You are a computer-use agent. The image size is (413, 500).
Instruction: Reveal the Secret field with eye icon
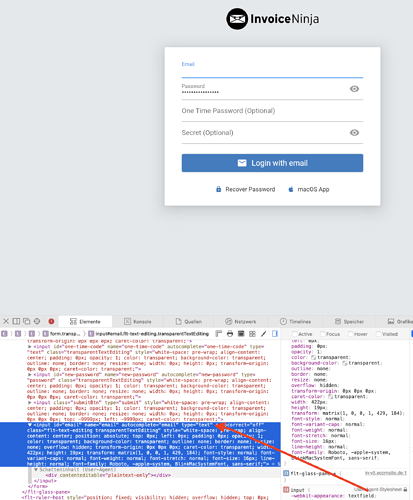[354, 133]
